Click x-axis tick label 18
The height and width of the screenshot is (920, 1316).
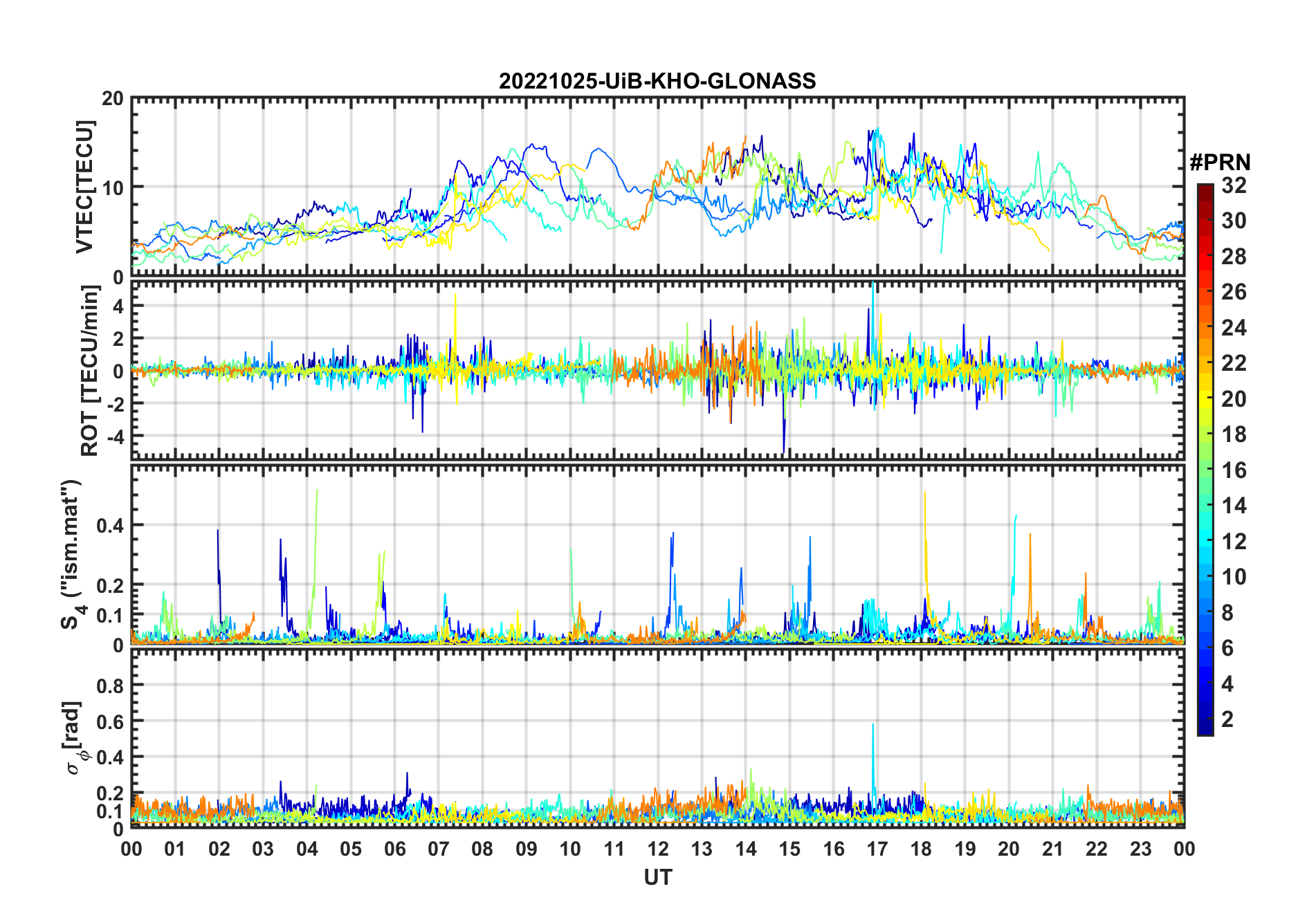[x=921, y=848]
